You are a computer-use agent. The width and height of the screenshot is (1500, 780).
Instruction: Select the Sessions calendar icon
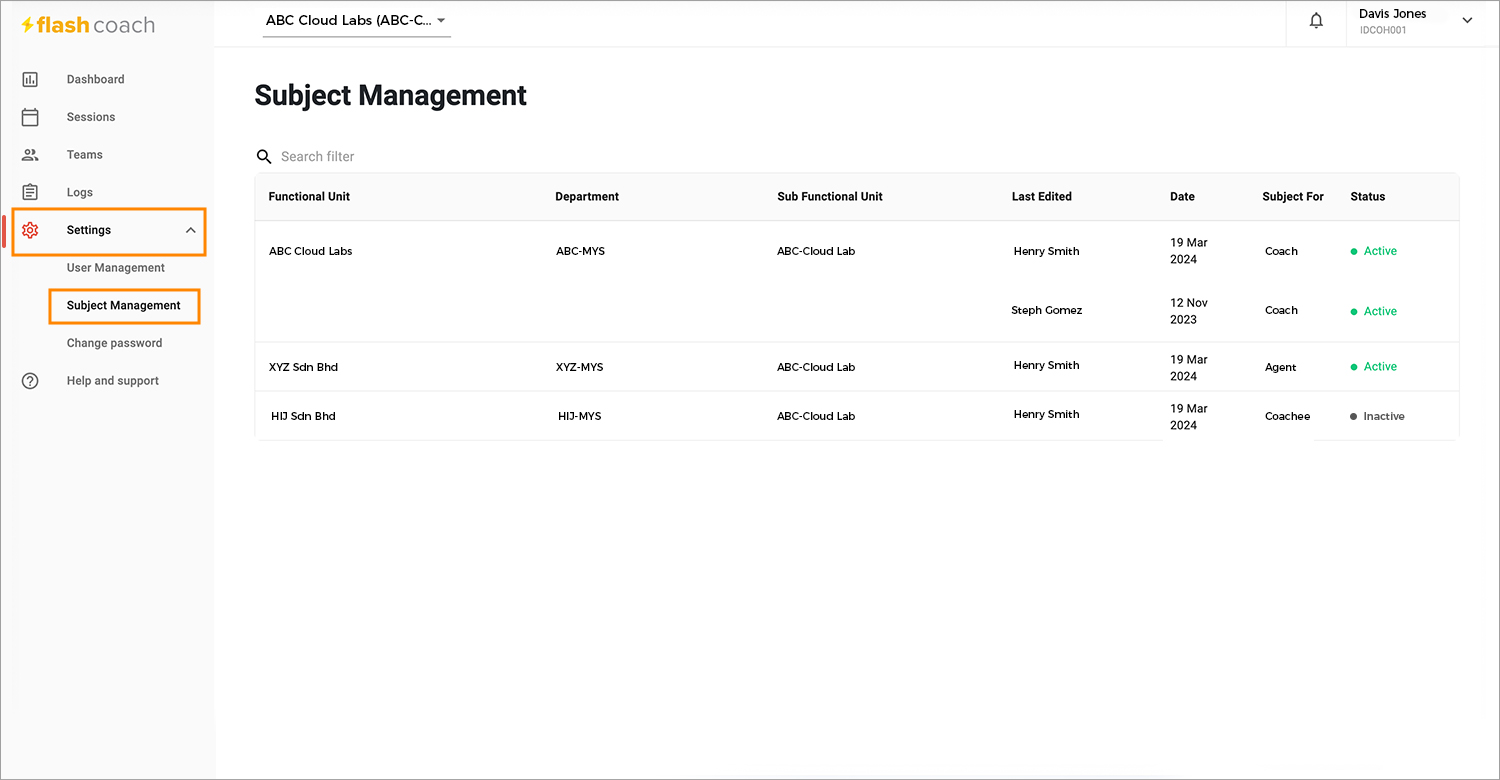point(30,117)
